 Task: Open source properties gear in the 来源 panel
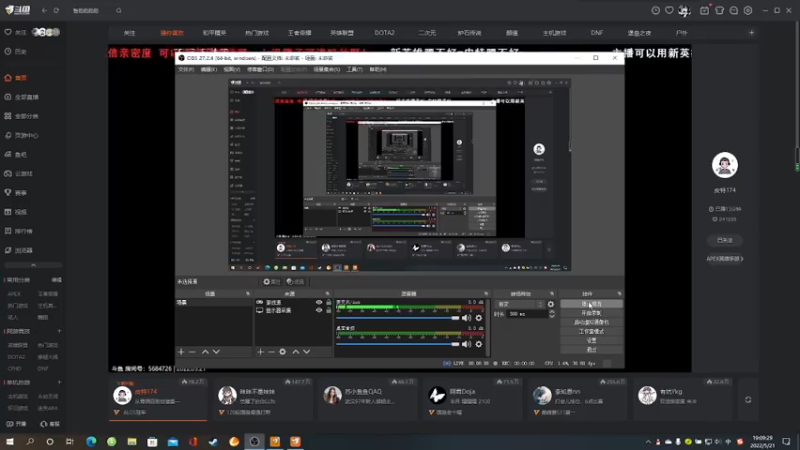(x=282, y=352)
